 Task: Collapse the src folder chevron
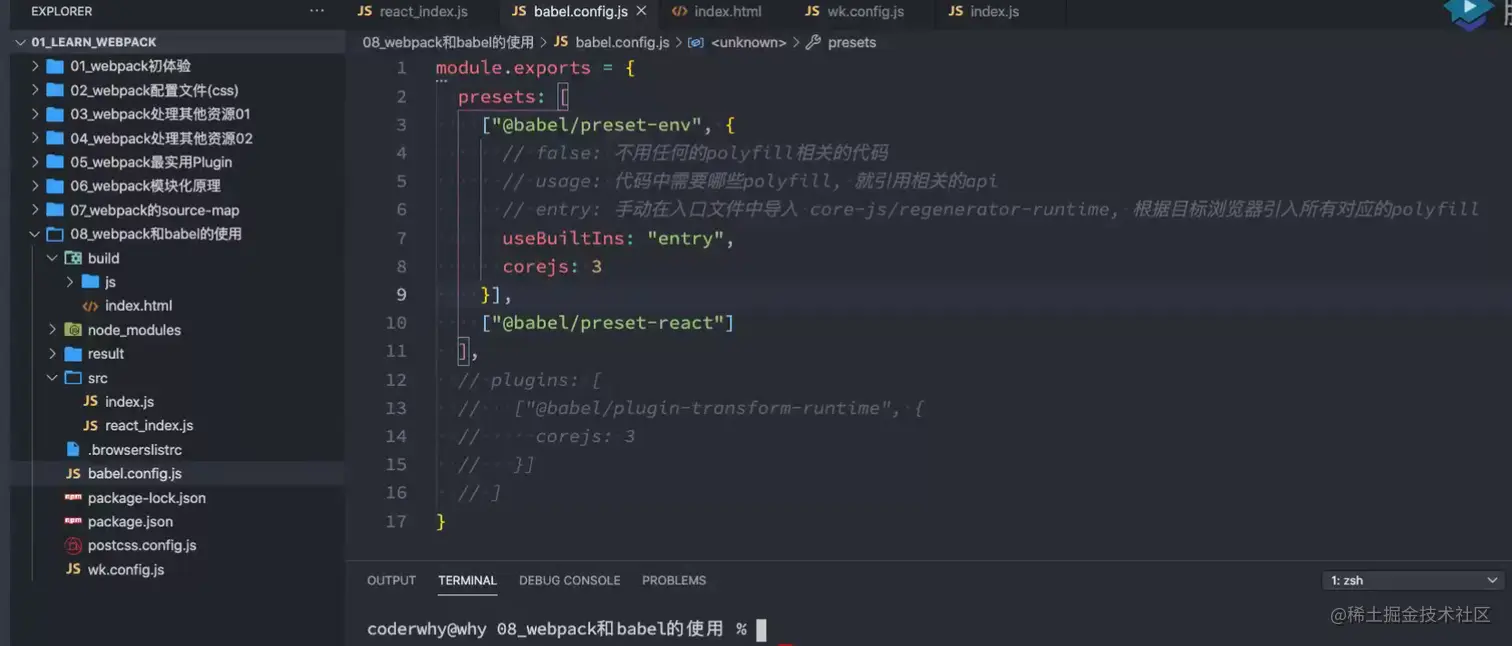point(52,378)
